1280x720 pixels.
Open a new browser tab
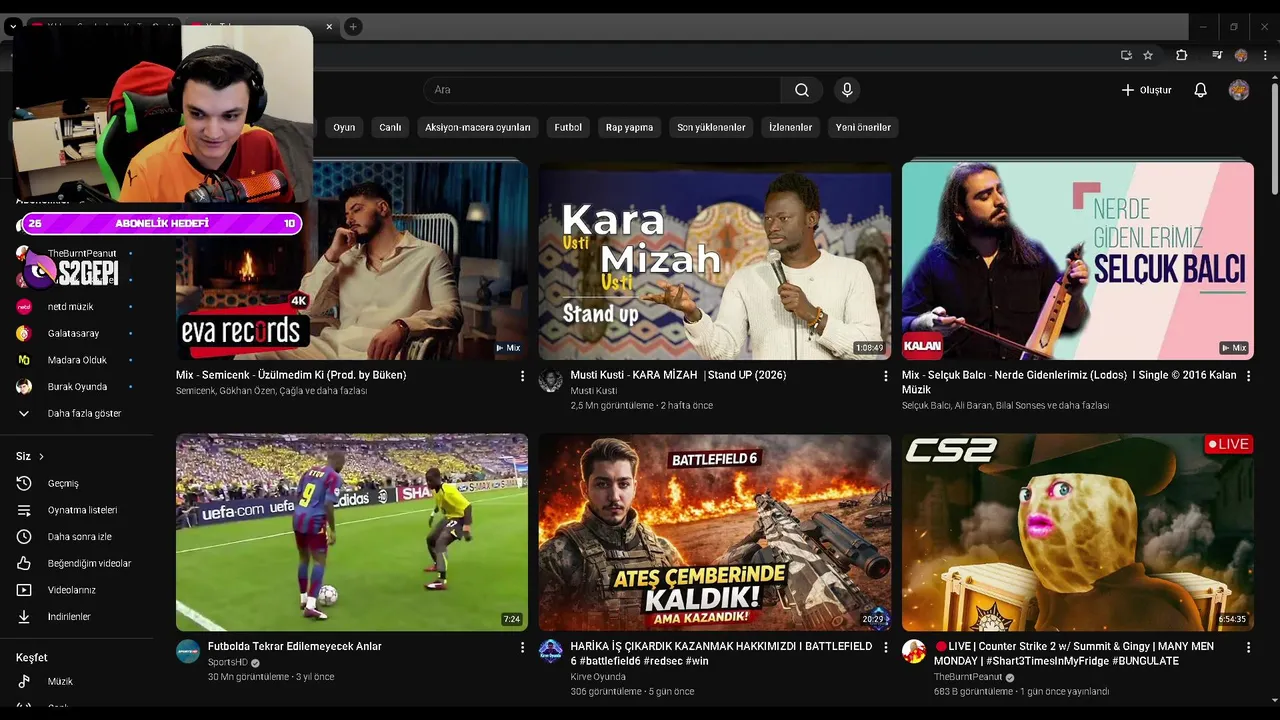tap(353, 27)
